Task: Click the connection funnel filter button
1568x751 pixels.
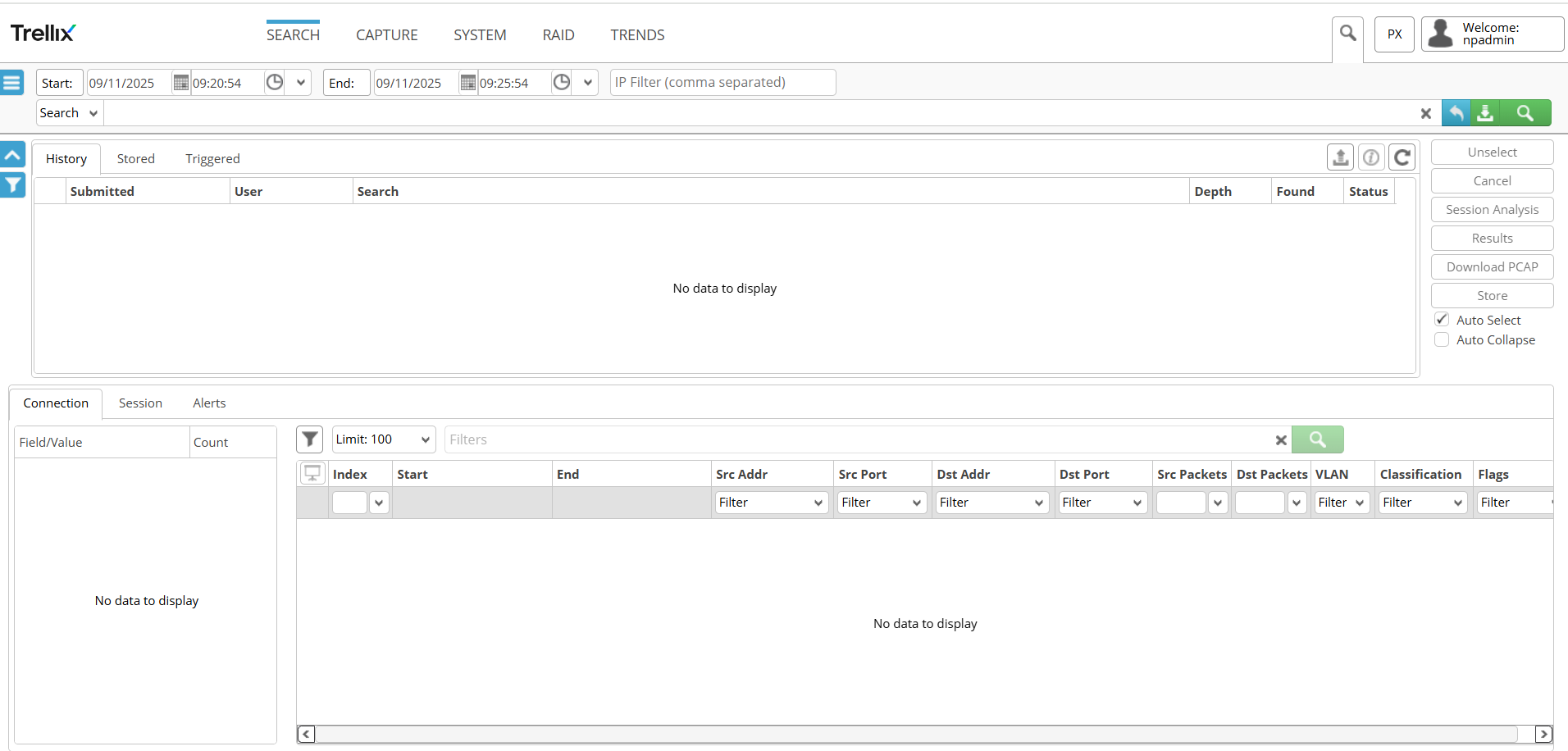Action: (x=309, y=439)
